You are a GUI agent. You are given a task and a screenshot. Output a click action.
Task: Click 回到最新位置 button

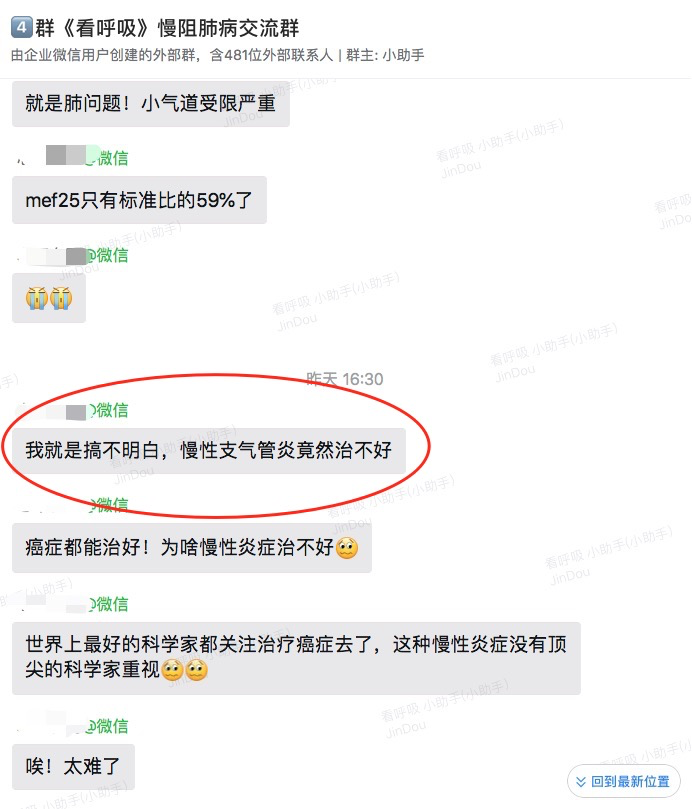coord(624,781)
